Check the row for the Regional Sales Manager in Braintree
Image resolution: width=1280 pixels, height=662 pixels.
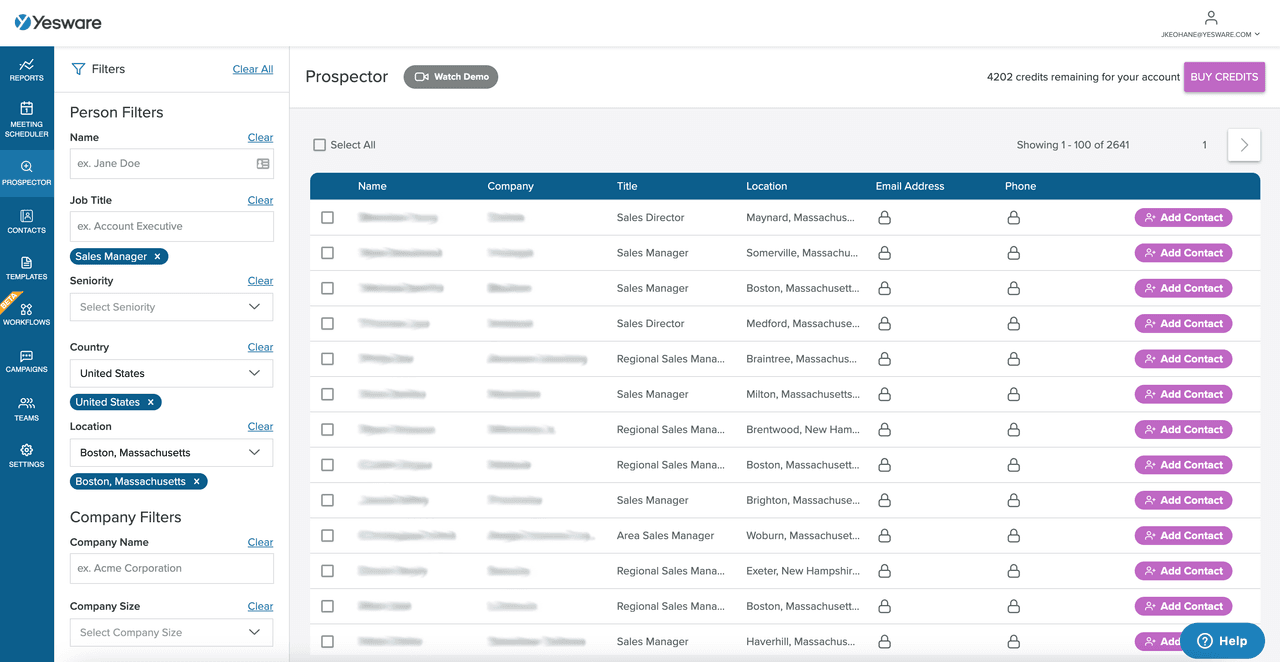(x=327, y=358)
